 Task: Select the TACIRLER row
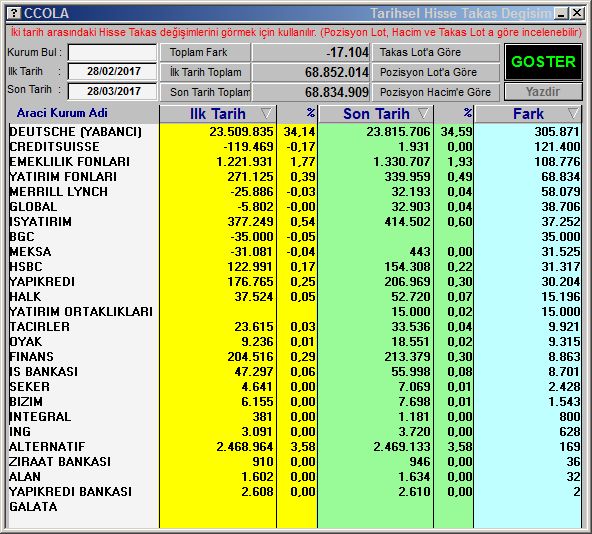click(294, 327)
